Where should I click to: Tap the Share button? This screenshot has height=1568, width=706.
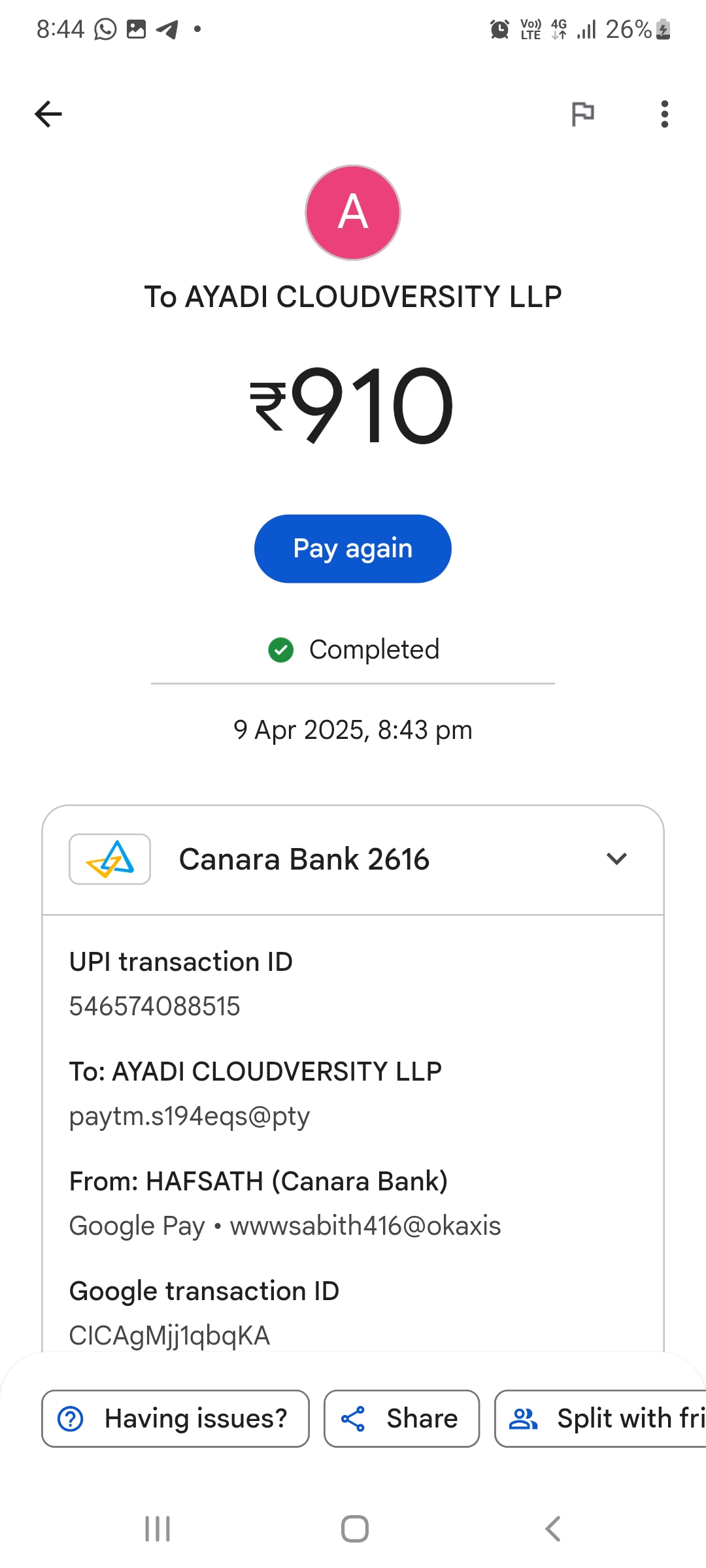401,1418
